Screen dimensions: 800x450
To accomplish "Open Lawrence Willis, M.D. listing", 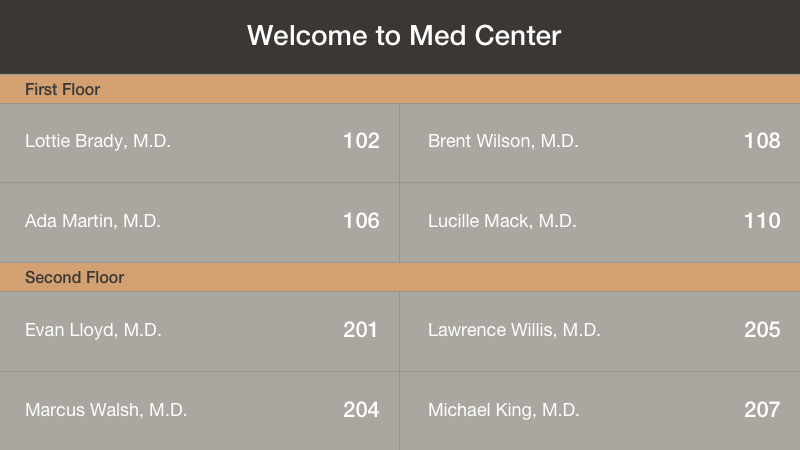I will [x=600, y=332].
